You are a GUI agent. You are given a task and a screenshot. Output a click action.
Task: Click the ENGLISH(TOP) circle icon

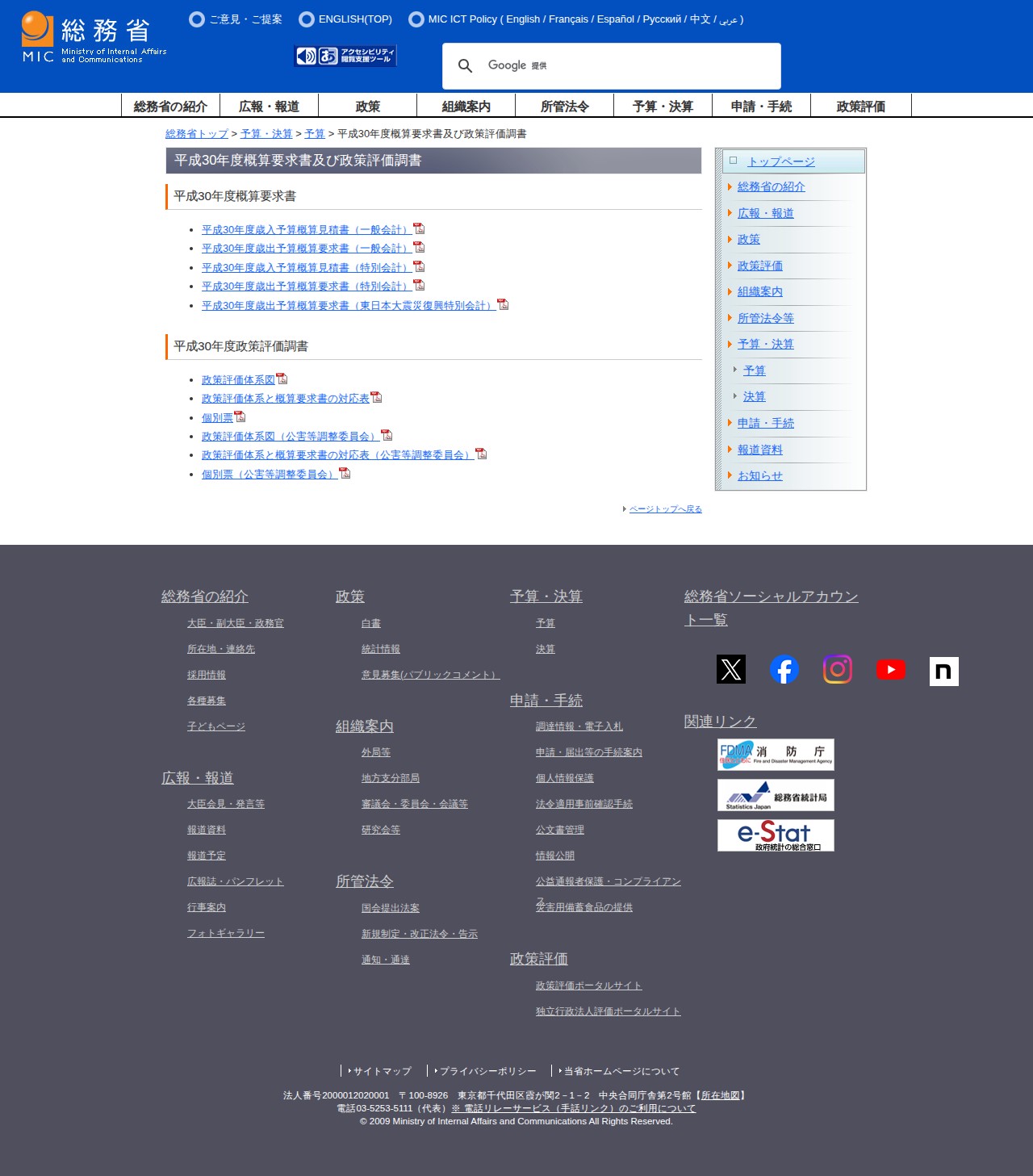point(307,19)
